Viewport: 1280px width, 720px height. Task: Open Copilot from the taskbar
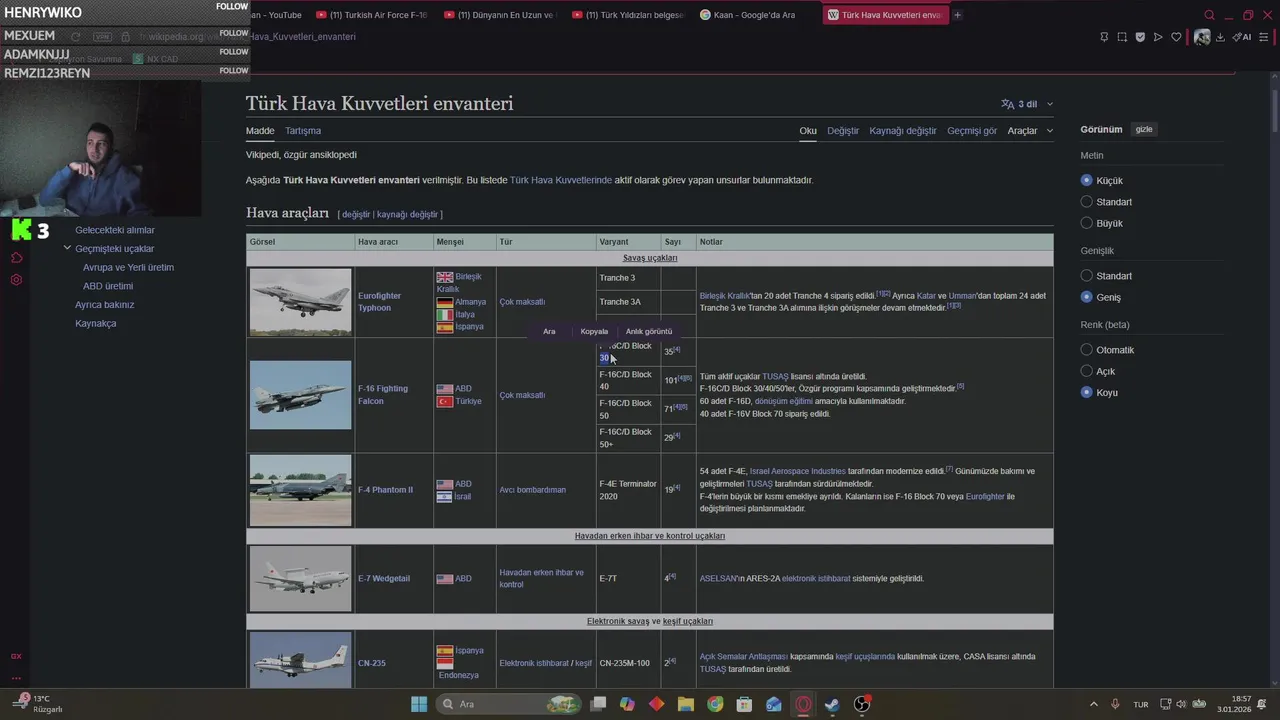[627, 704]
